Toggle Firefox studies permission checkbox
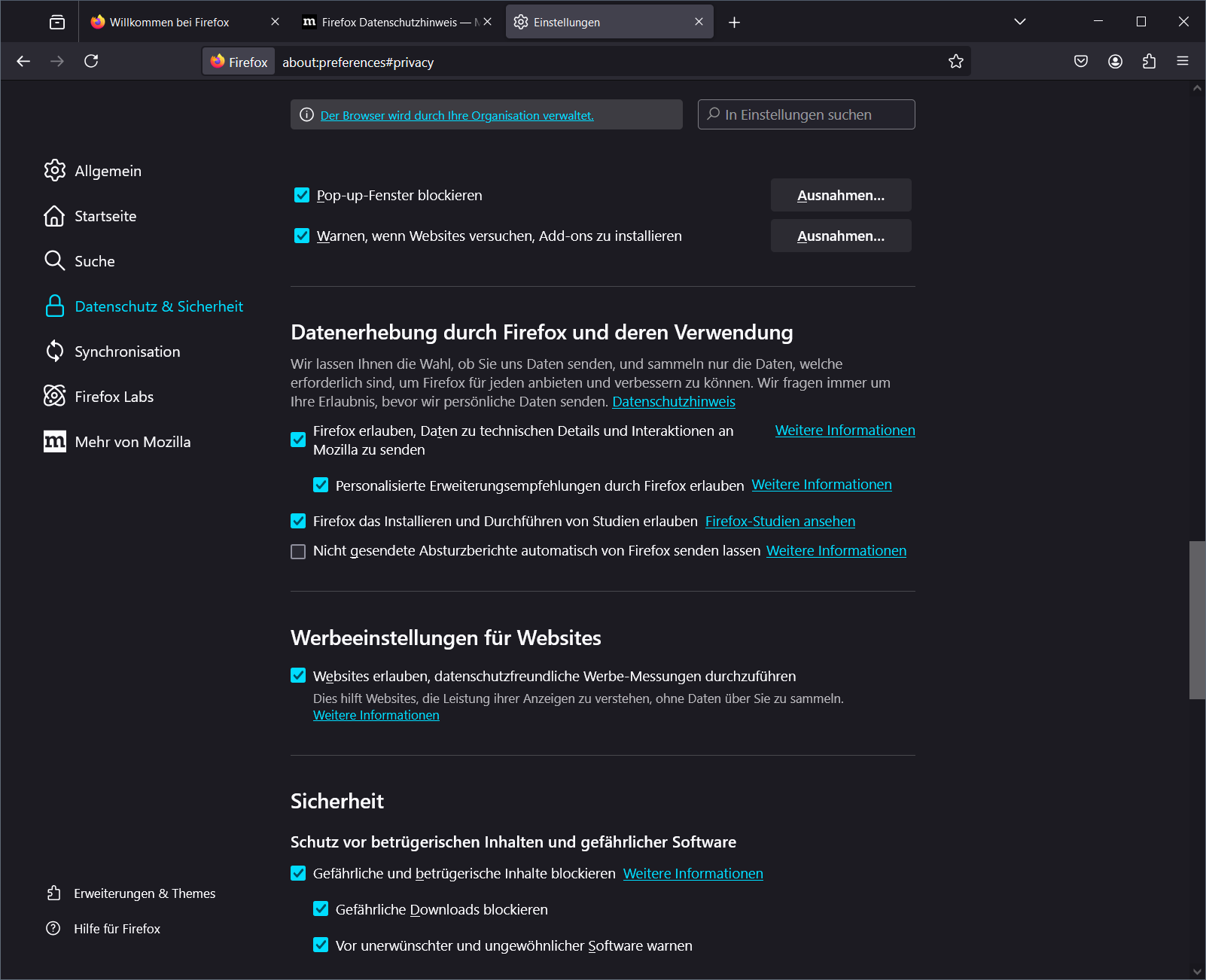This screenshot has height=980, width=1206. (x=298, y=521)
